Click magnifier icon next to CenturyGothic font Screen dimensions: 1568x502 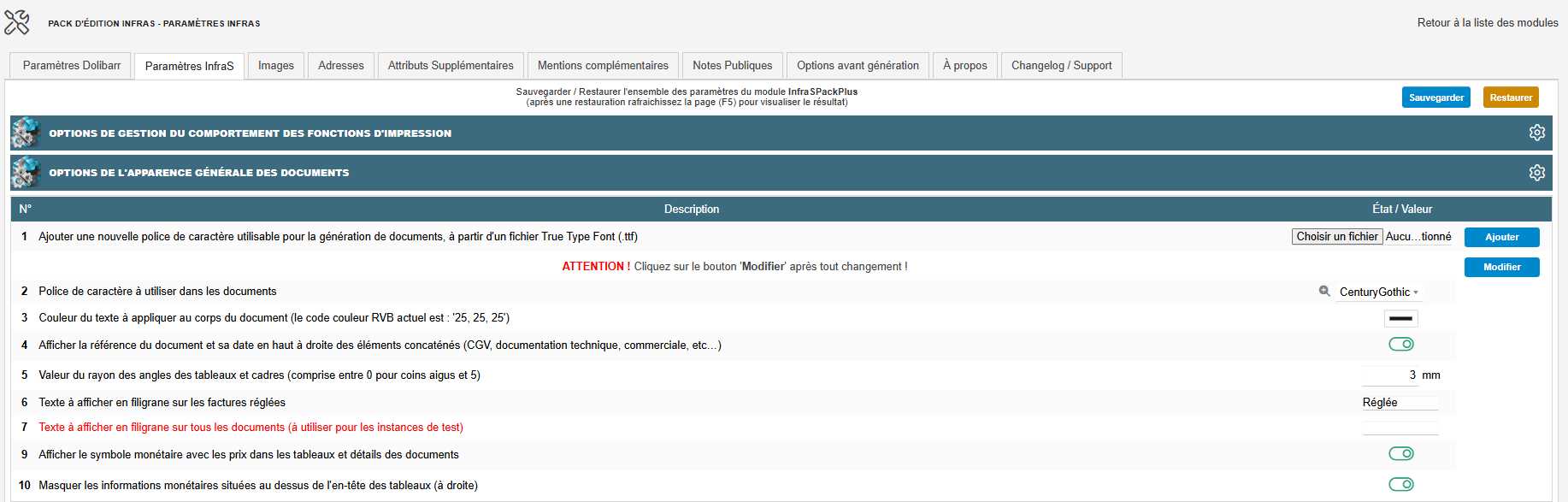(1324, 291)
